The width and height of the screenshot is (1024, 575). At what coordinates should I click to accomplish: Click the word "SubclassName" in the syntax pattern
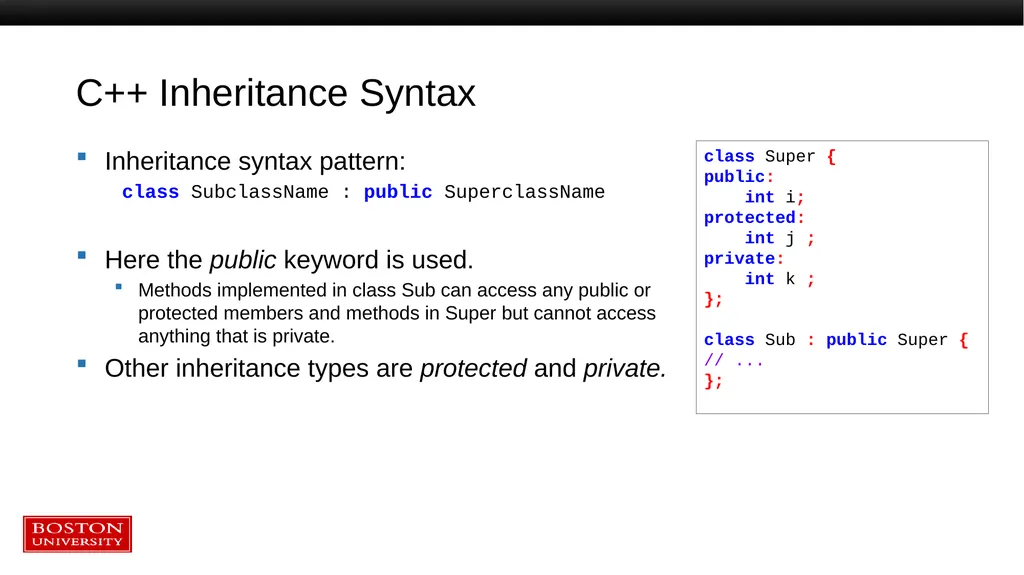coord(260,192)
